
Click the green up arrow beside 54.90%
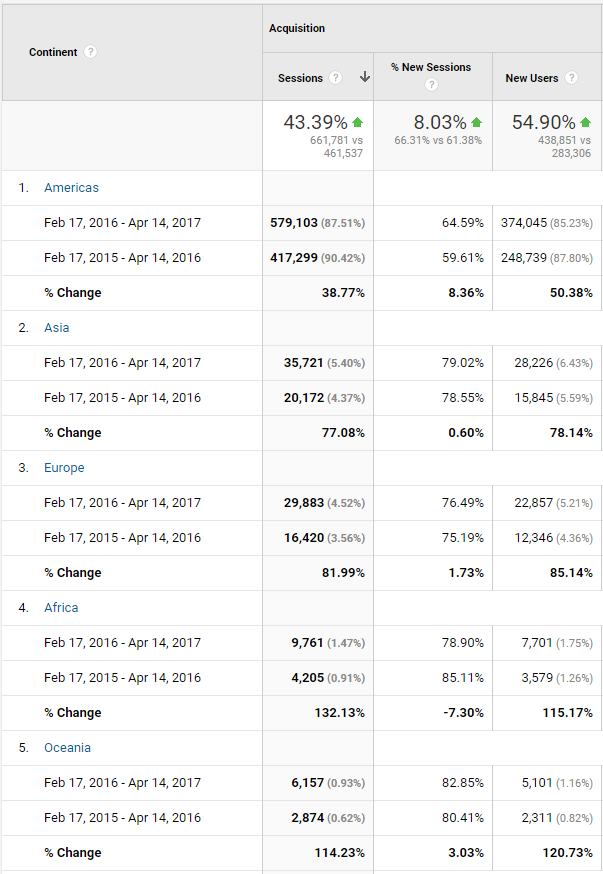coord(585,122)
